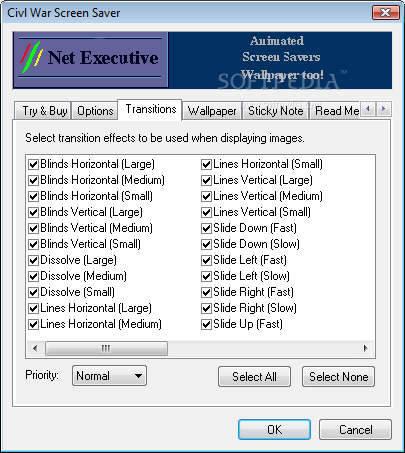
Task: Switch to the Wallpaper tab
Action: click(x=212, y=111)
